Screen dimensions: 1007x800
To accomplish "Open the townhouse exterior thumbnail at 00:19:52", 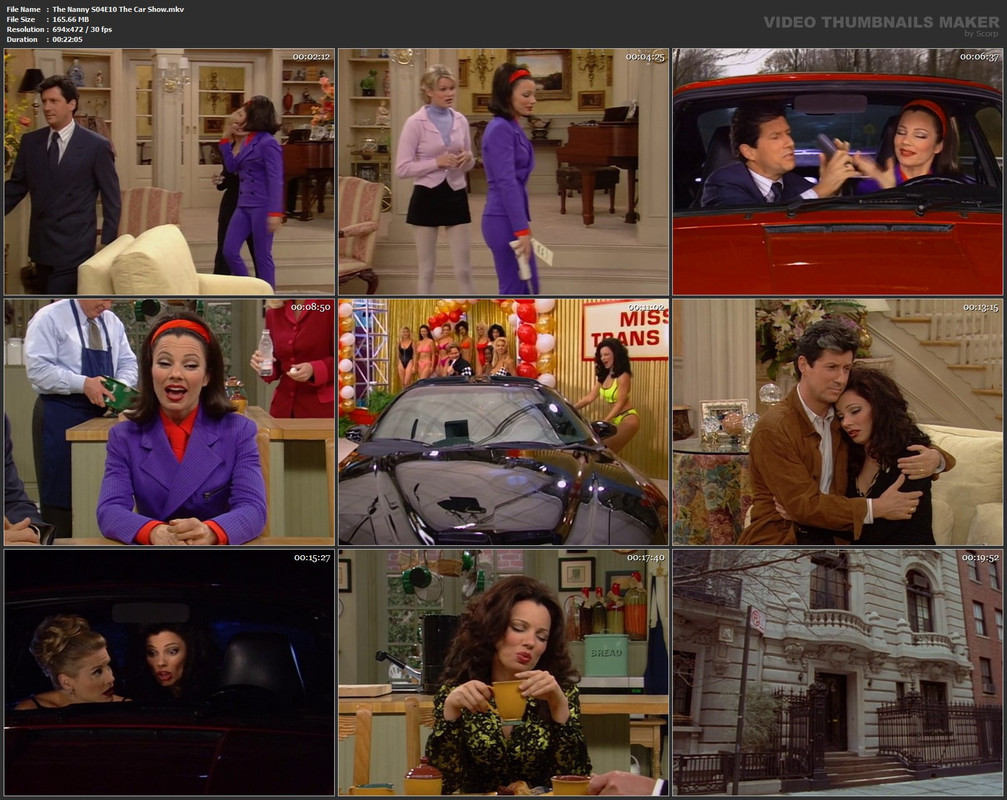I will 837,673.
